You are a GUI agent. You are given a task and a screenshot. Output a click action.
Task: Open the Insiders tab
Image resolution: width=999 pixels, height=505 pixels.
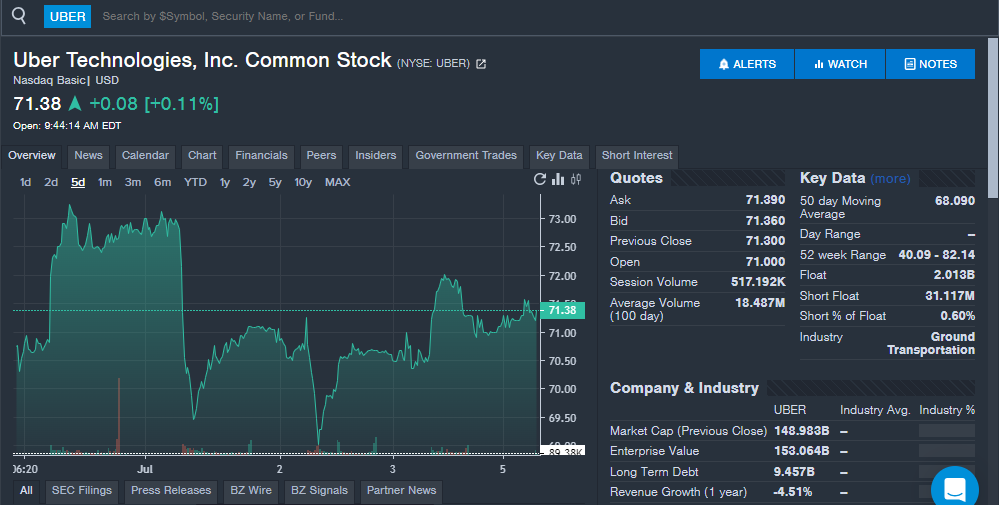coord(375,156)
